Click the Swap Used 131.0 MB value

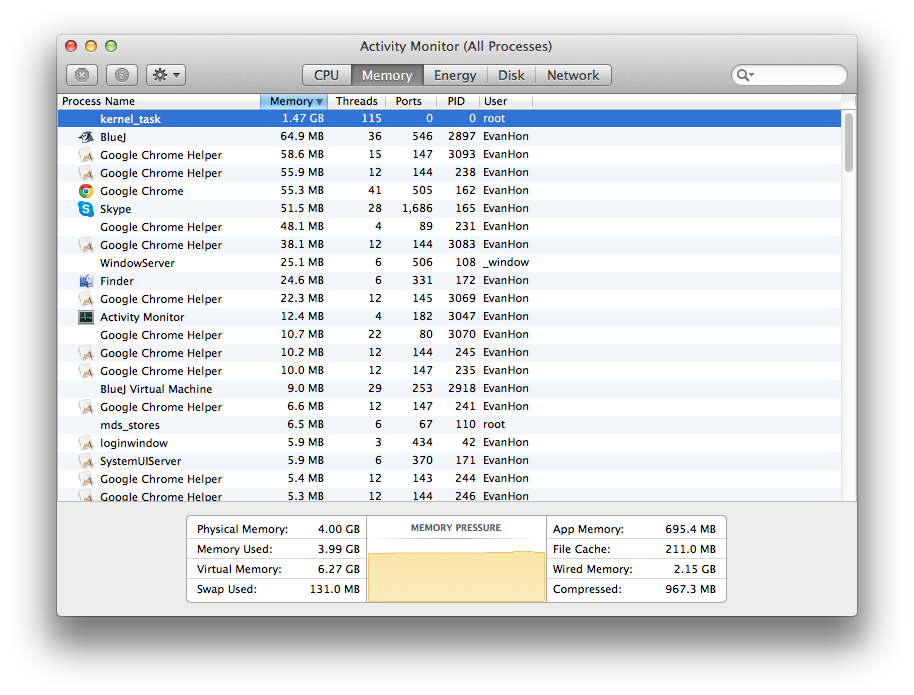pyautogui.click(x=335, y=589)
